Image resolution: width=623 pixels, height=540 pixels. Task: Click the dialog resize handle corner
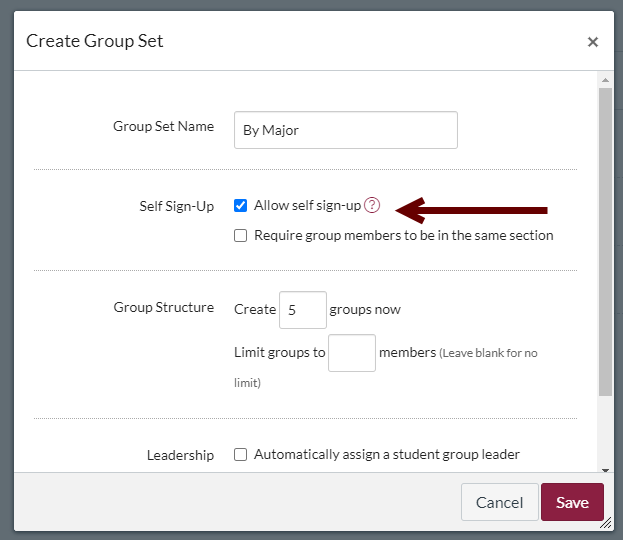point(606,523)
